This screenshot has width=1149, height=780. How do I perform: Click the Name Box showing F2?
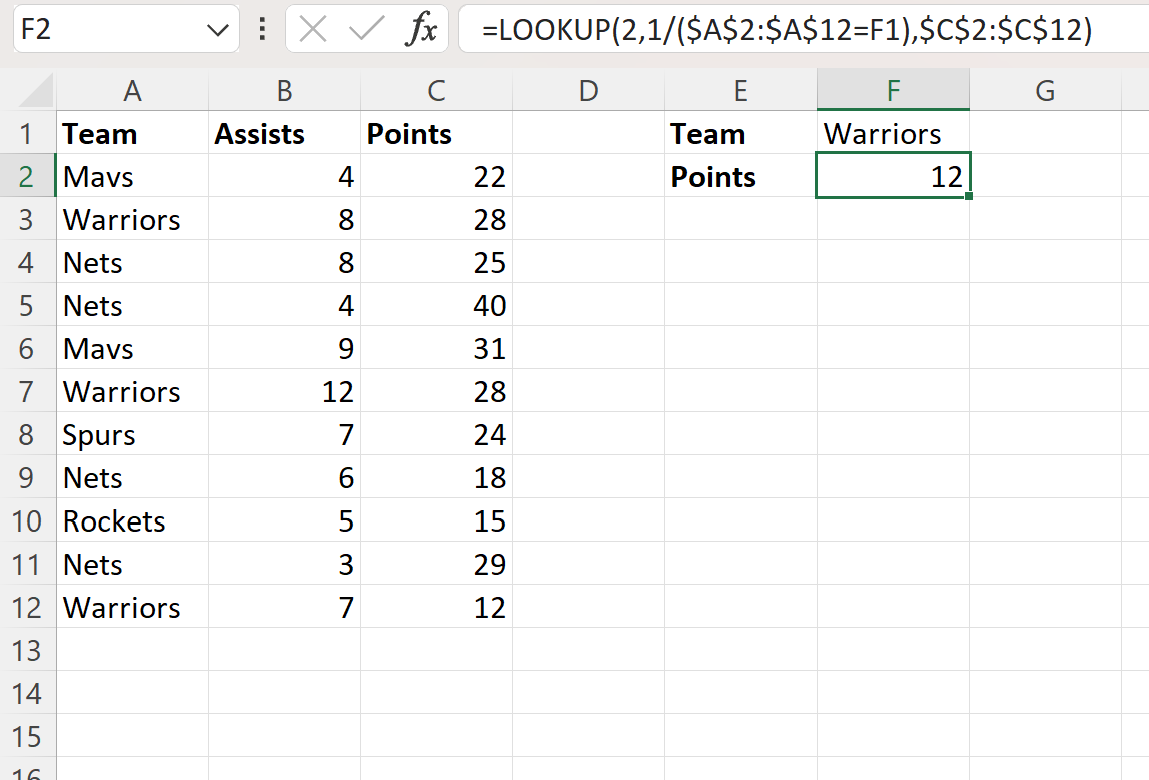click(x=110, y=31)
